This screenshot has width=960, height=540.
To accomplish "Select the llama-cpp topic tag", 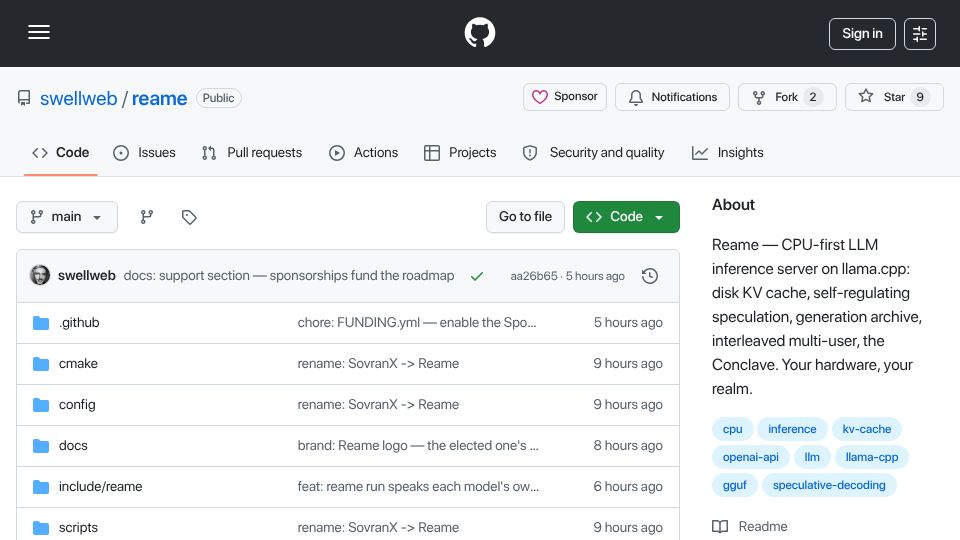I will (872, 457).
